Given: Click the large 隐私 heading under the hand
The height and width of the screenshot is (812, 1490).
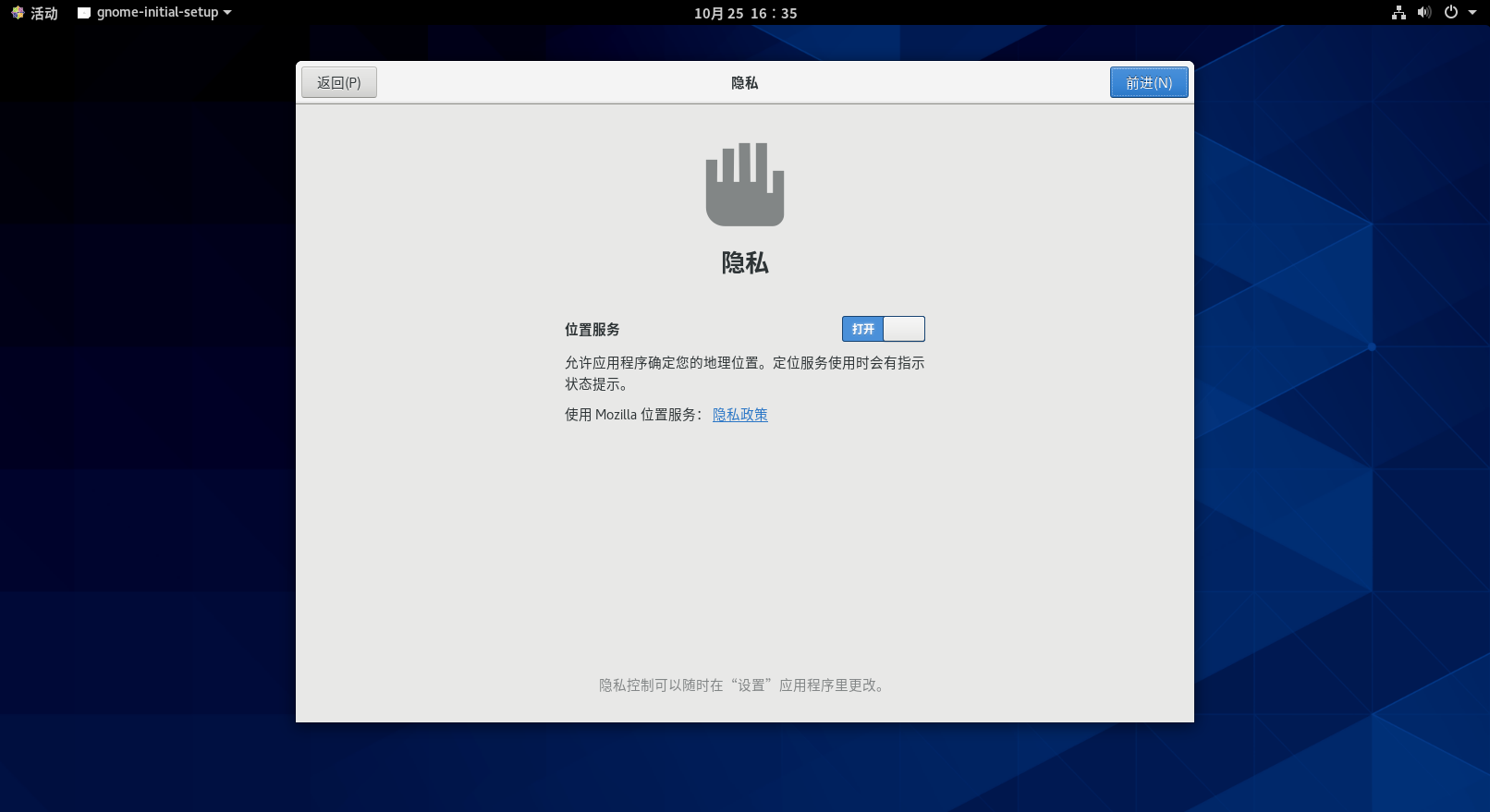Looking at the screenshot, I should click(x=745, y=263).
